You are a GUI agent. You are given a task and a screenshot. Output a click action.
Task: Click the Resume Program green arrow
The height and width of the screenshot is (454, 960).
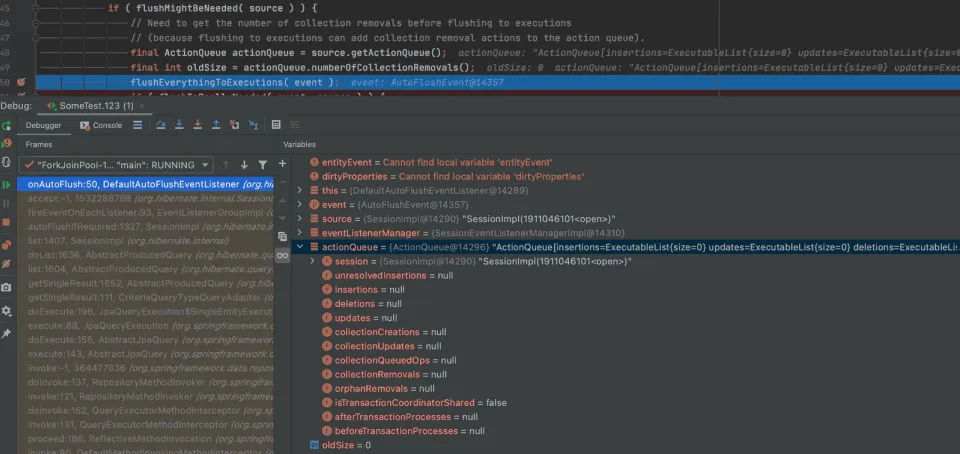[6, 184]
